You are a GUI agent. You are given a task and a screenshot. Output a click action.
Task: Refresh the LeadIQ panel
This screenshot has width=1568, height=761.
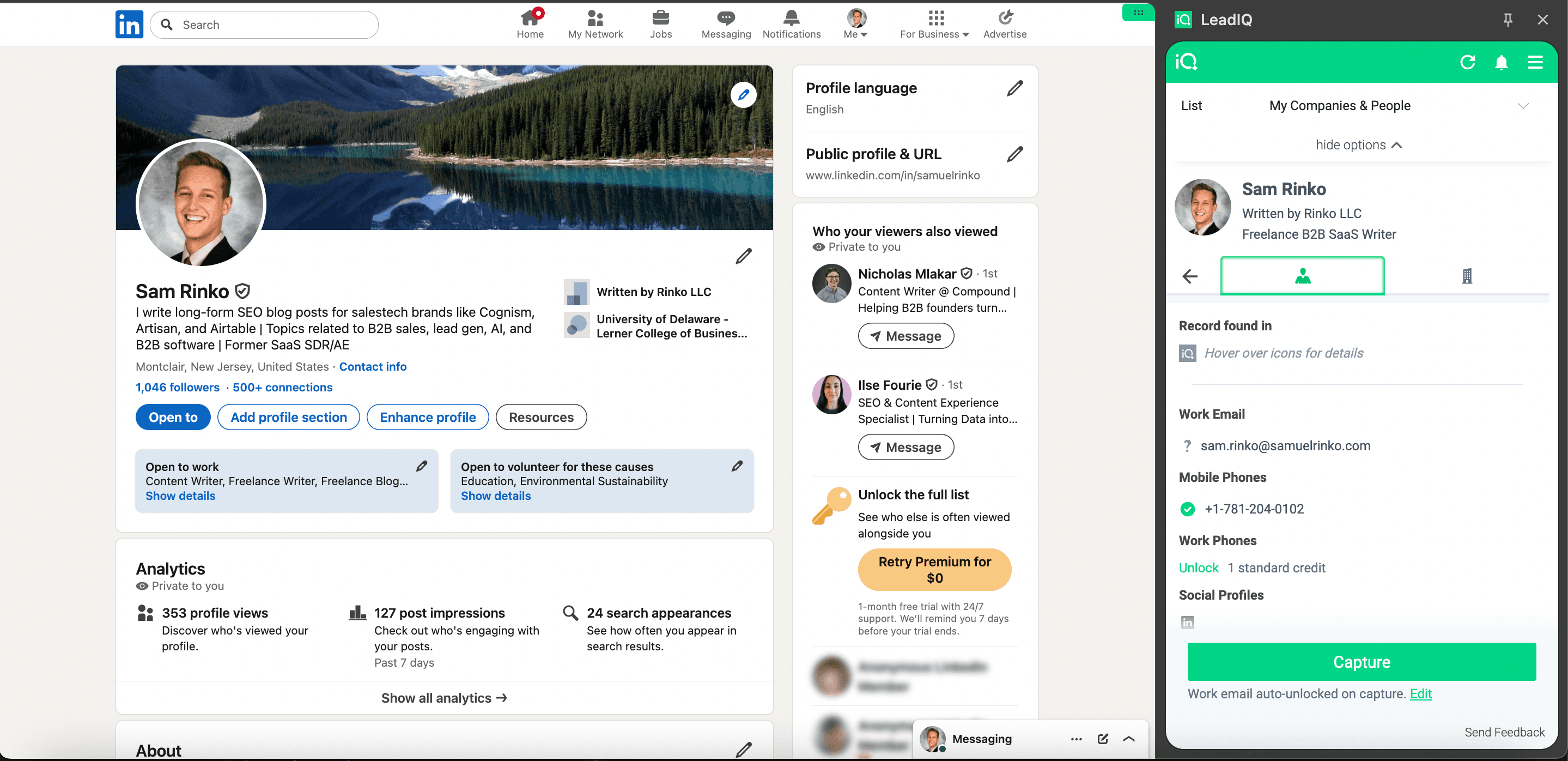click(1468, 62)
